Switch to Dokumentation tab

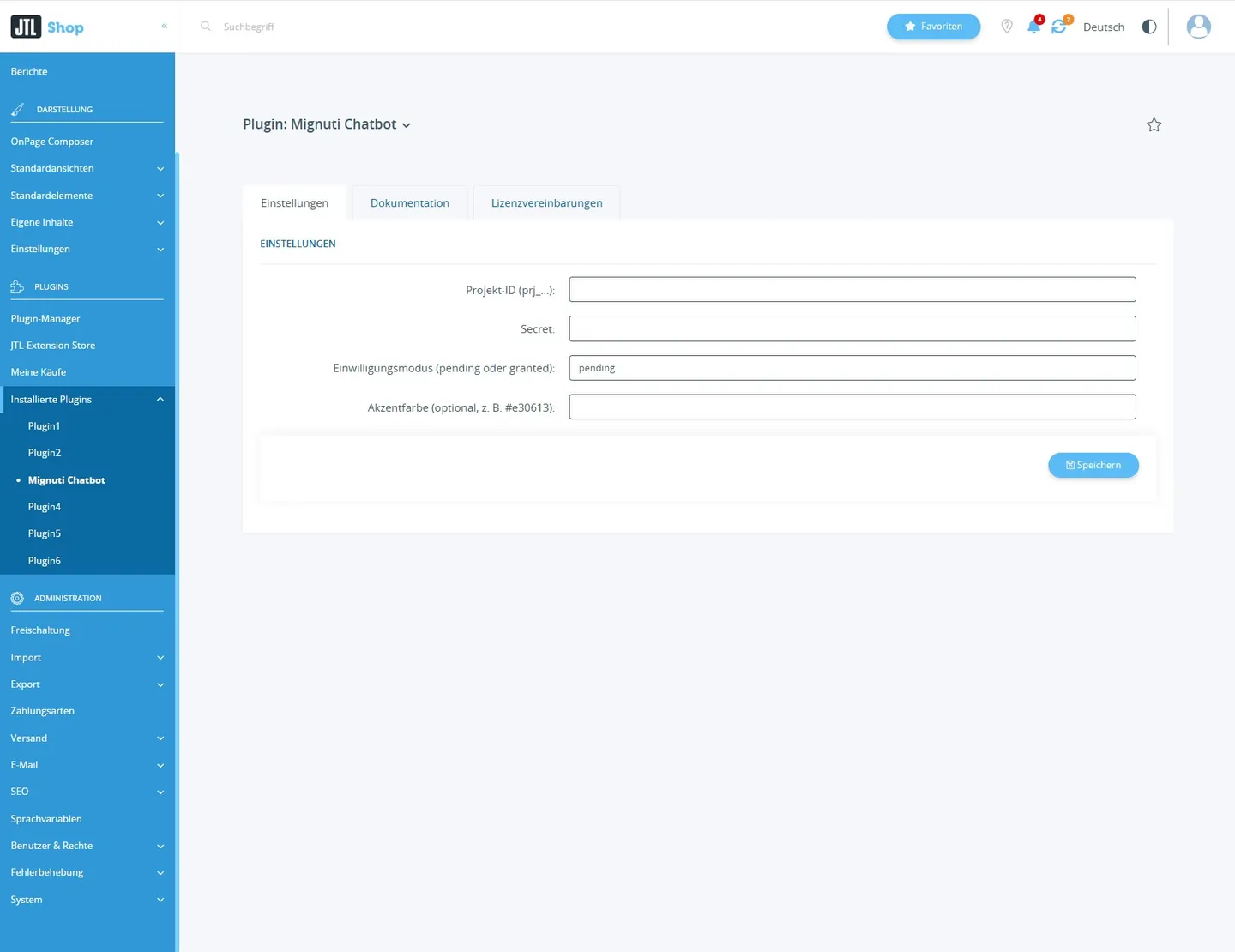click(x=410, y=203)
